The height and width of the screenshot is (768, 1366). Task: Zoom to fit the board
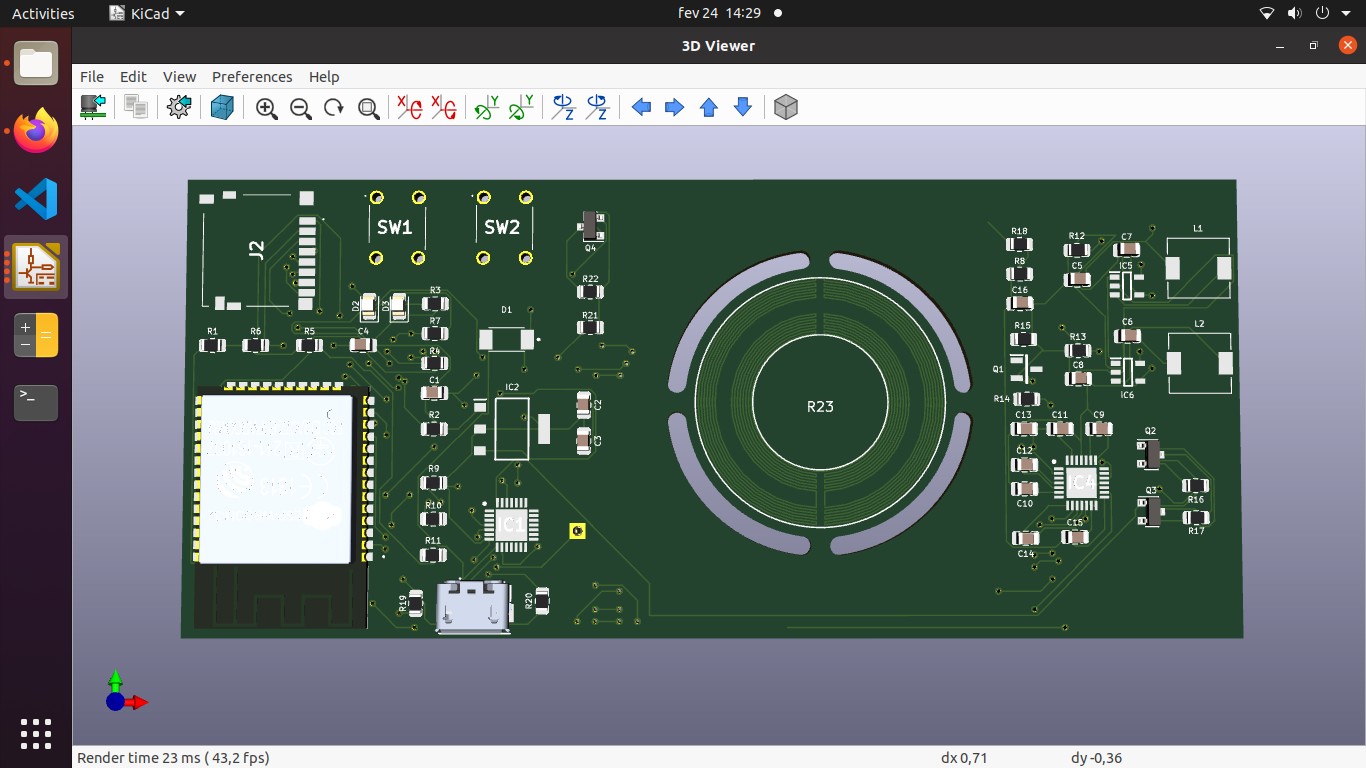[x=368, y=108]
